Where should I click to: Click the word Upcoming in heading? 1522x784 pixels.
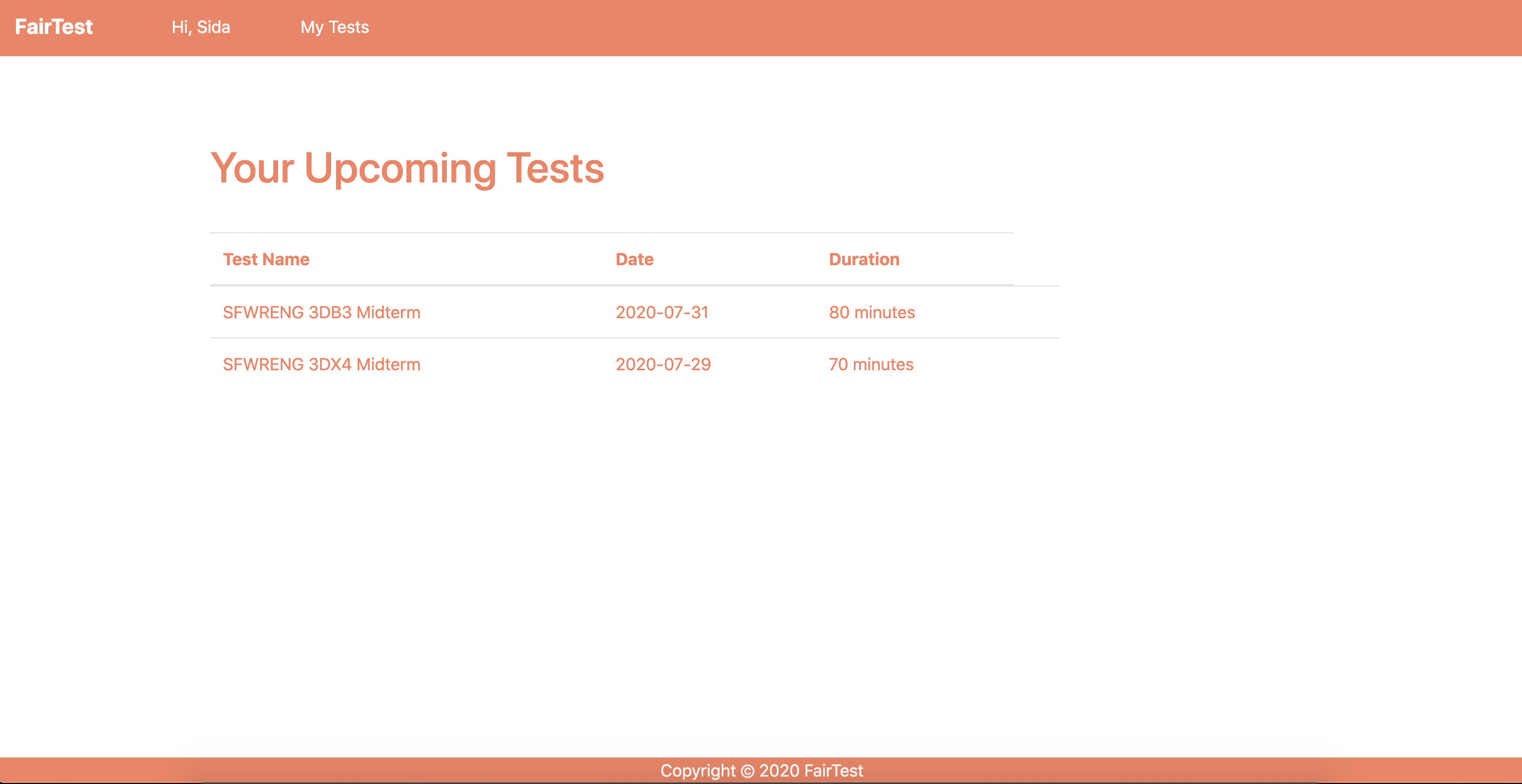[x=400, y=168]
